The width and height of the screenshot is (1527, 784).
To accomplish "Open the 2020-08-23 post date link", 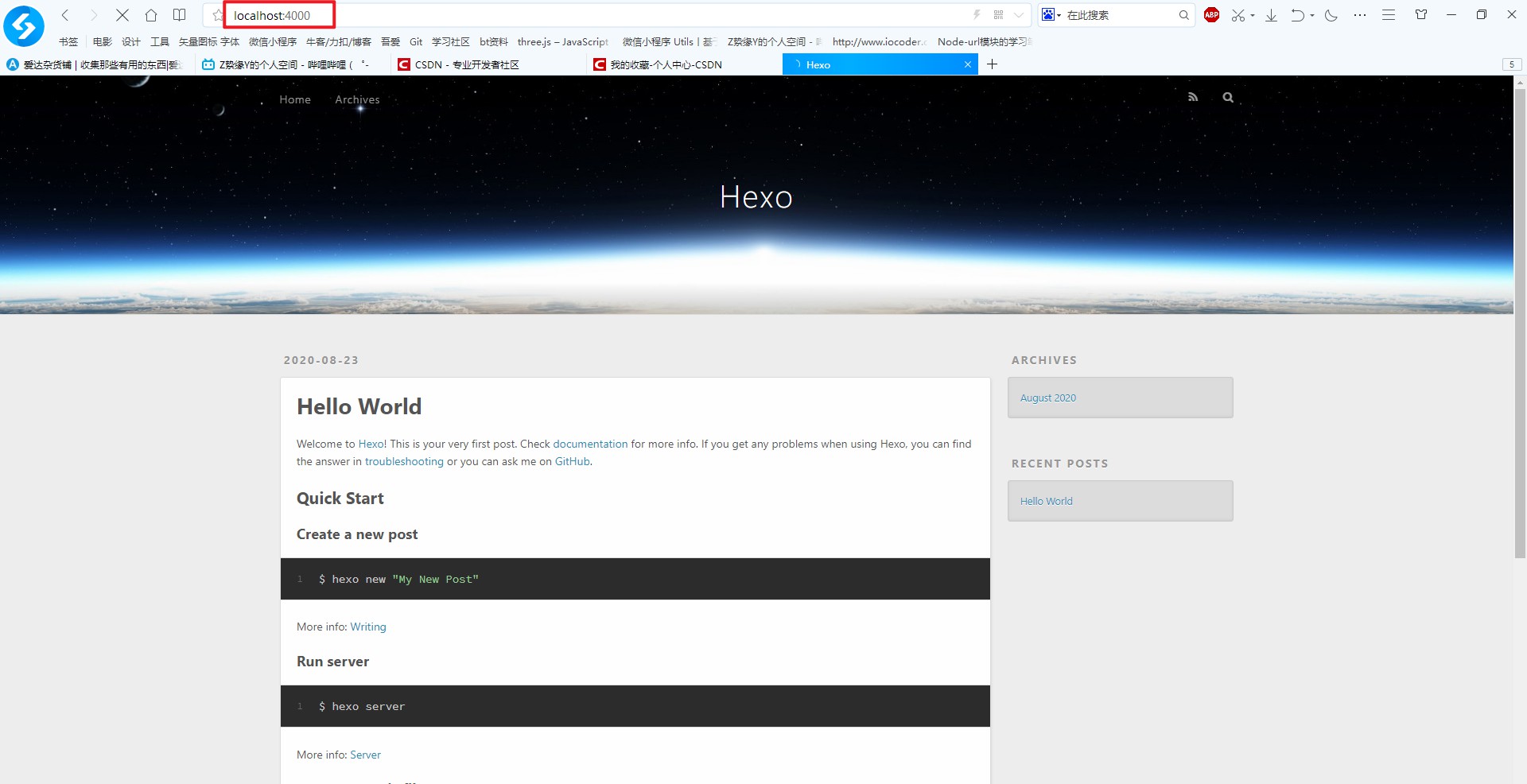I will tap(321, 360).
